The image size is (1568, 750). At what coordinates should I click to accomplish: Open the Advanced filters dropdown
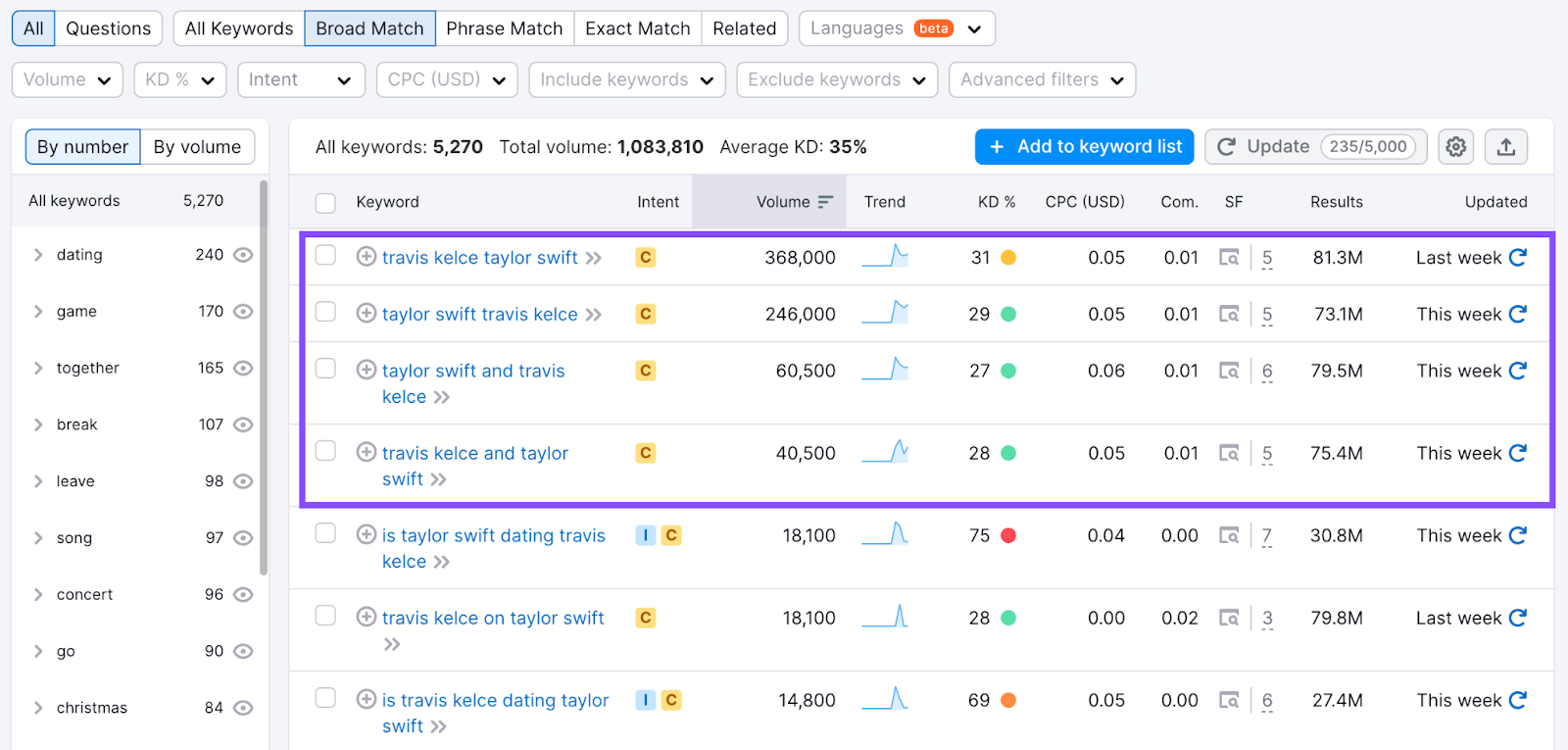(x=1042, y=80)
